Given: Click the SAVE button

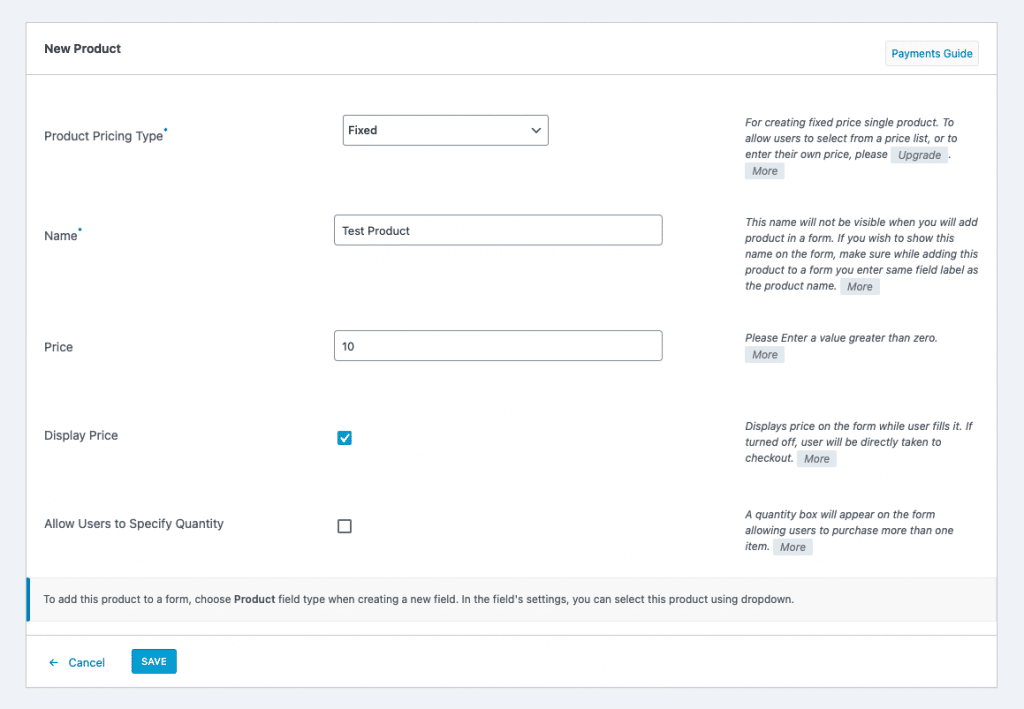Looking at the screenshot, I should (x=153, y=661).
